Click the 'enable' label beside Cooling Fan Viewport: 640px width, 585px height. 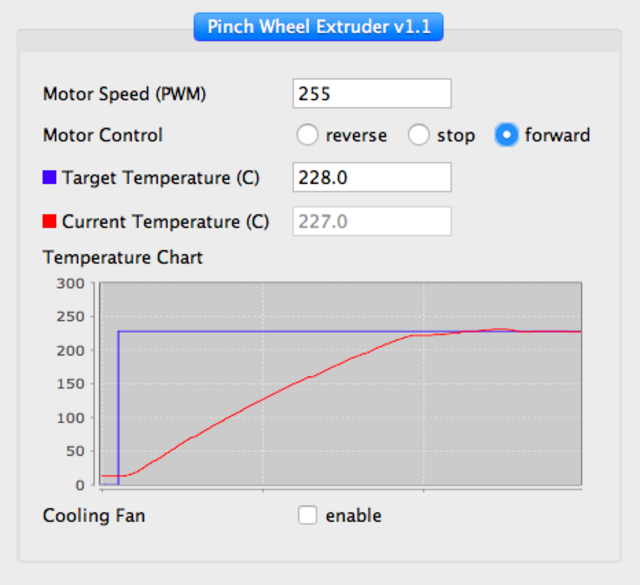coord(353,516)
